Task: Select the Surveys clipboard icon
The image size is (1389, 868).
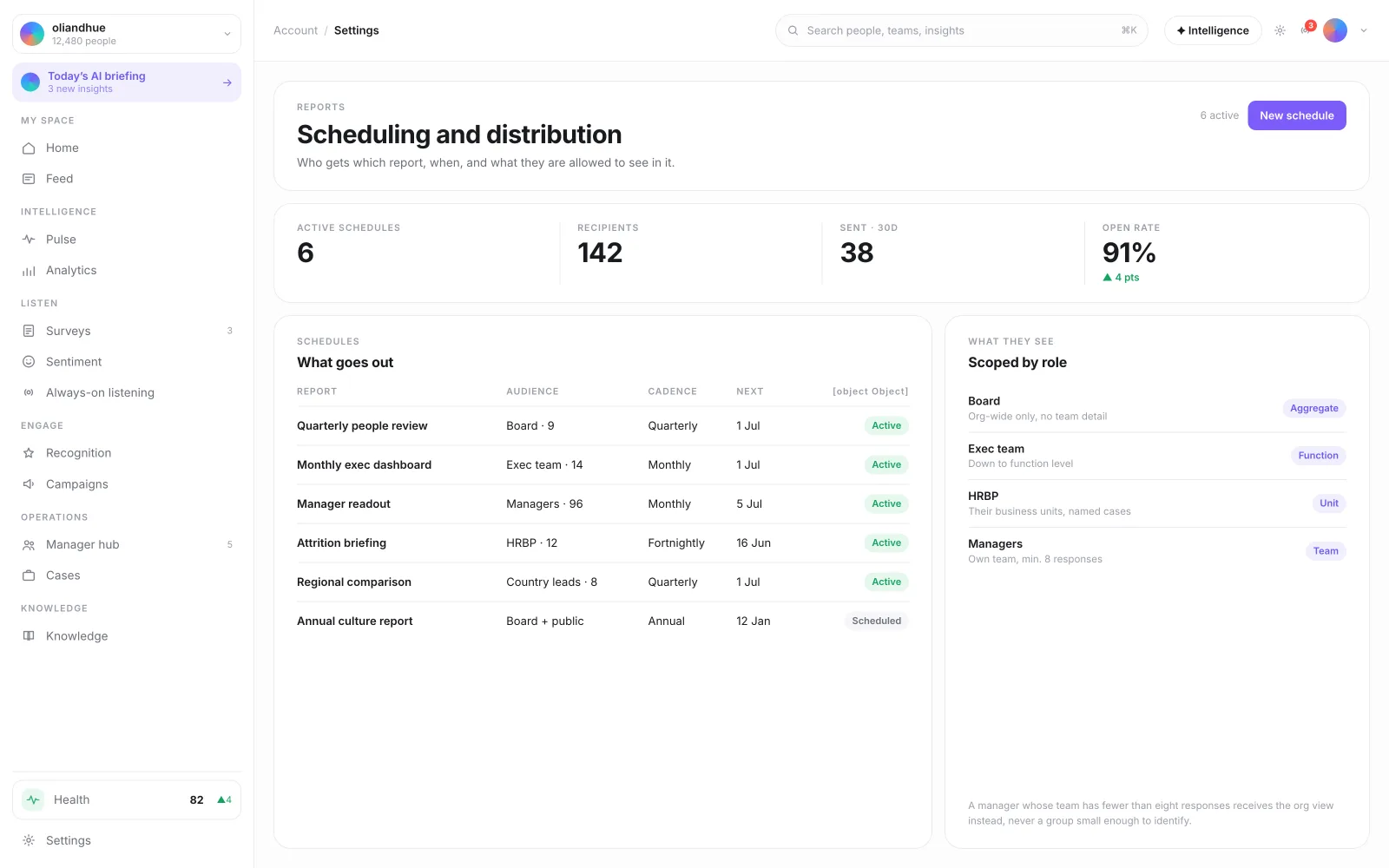Action: click(x=29, y=331)
